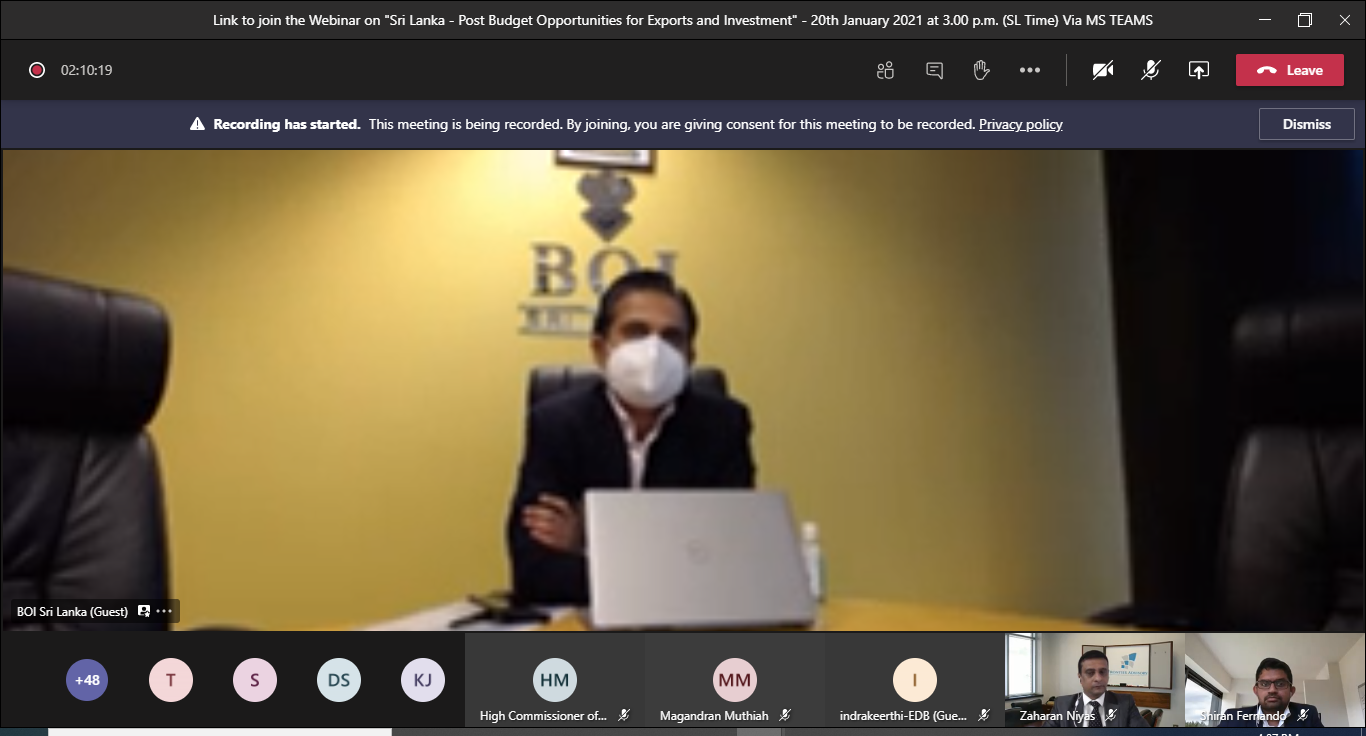1366x736 pixels.
Task: Click Zaharan Niyas's video thumbnail
Action: click(x=1093, y=678)
